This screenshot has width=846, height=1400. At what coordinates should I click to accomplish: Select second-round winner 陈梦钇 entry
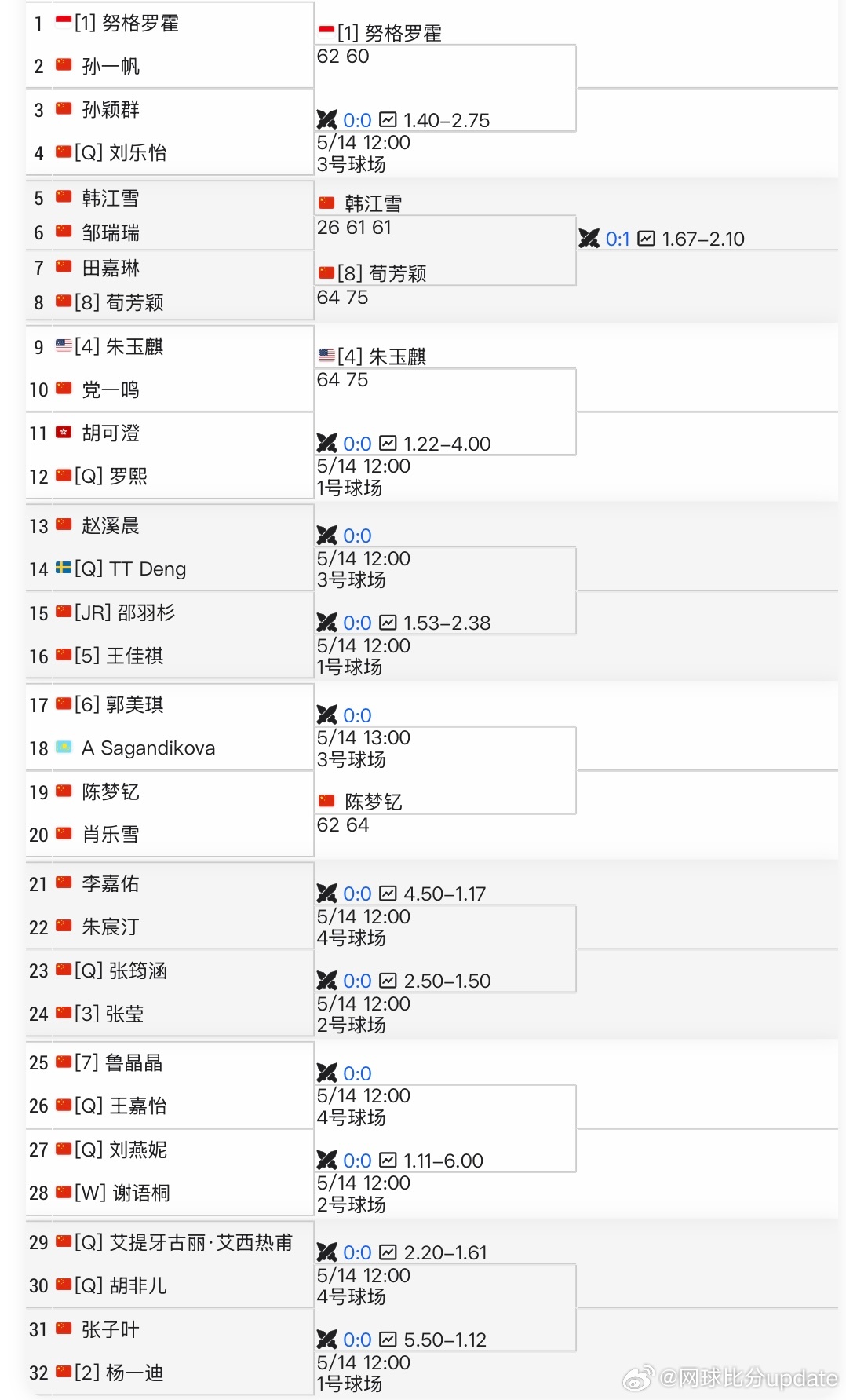pos(374,802)
